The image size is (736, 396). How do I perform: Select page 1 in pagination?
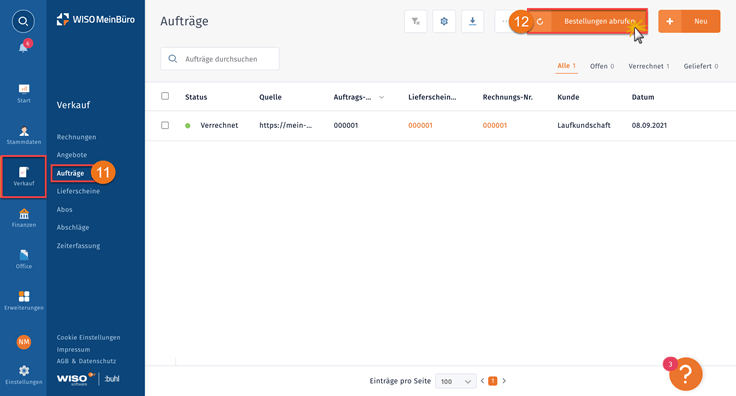coord(492,381)
